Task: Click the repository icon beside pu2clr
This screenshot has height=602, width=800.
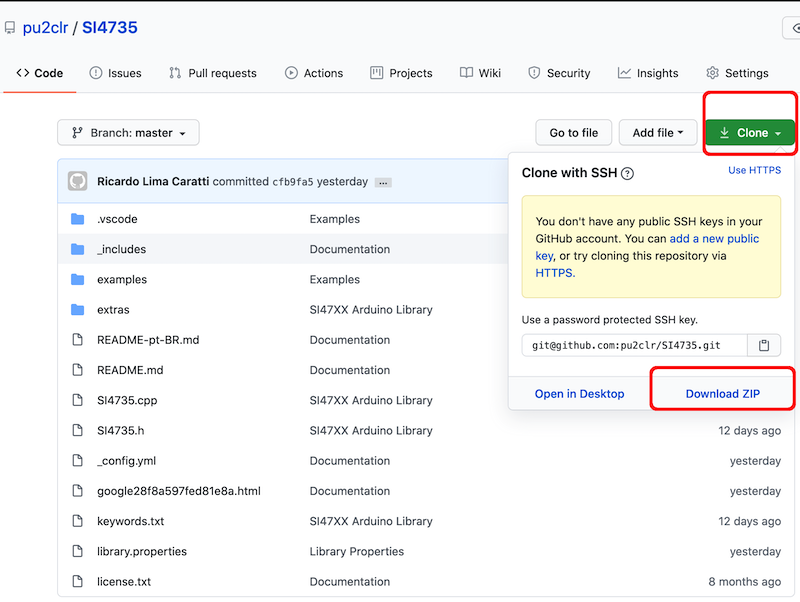Action: coord(10,28)
